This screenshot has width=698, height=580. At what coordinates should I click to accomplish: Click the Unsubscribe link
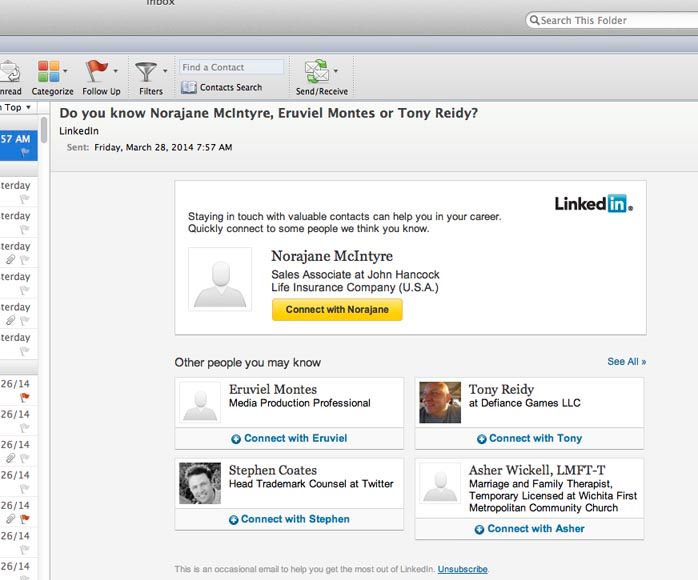[463, 569]
